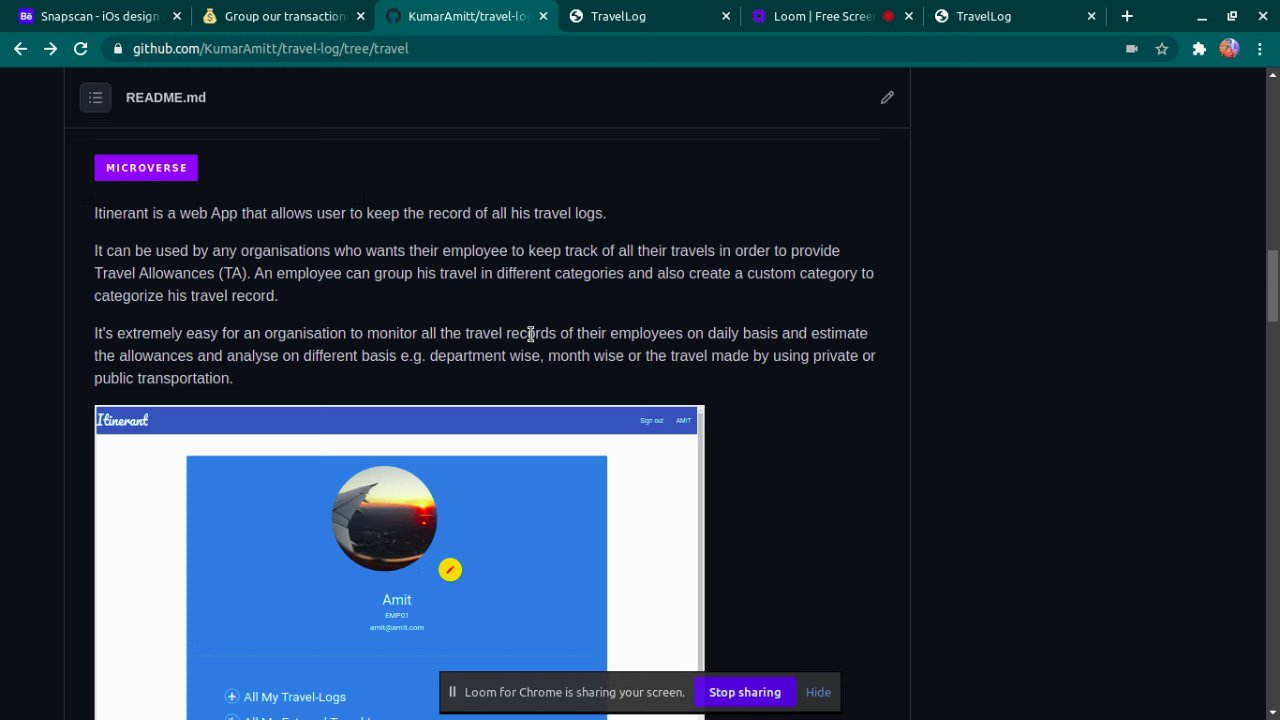Open the Chrome extensions puzzle icon

click(x=1199, y=48)
